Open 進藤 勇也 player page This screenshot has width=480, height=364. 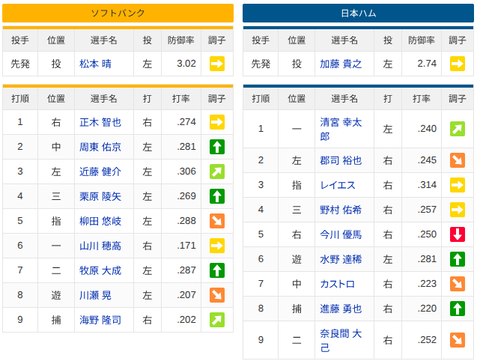(x=341, y=308)
